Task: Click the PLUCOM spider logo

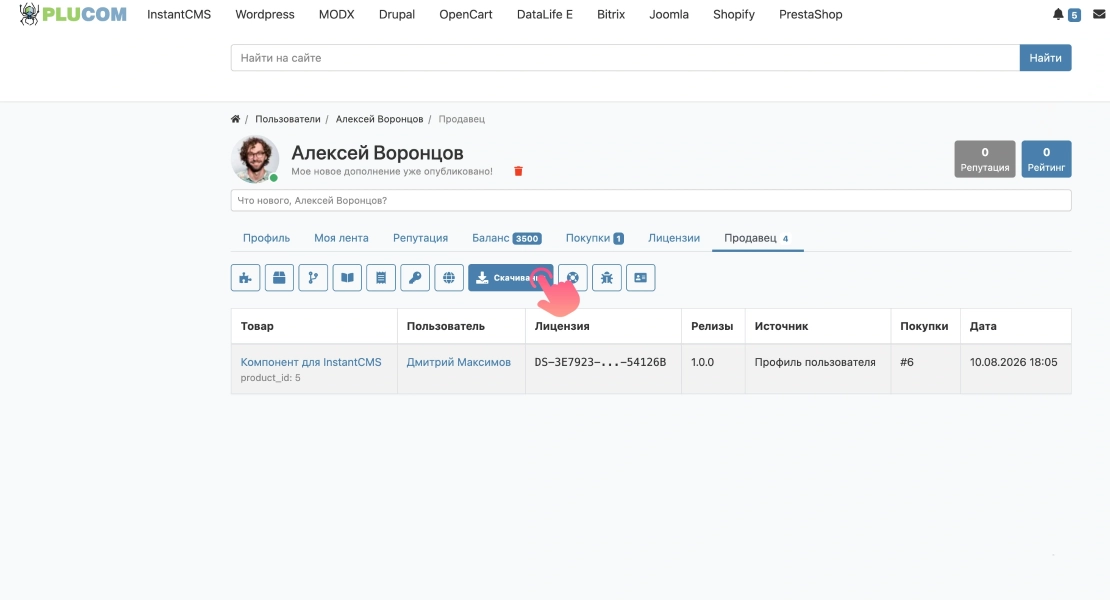Action: click(x=73, y=14)
